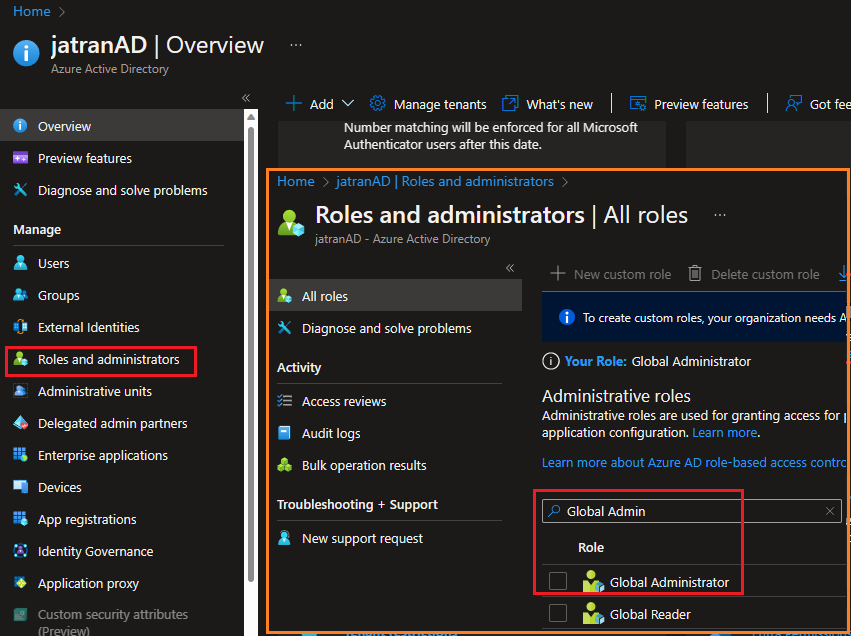Click the Manage tenants button text
Viewport: 851px width, 636px height.
pyautogui.click(x=440, y=104)
